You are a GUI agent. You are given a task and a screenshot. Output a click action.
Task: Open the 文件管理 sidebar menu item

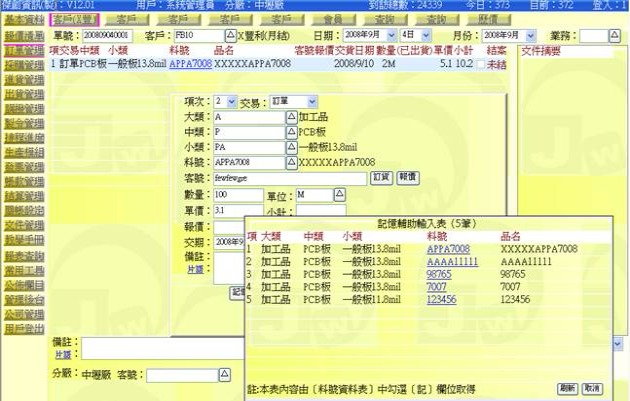click(x=23, y=225)
